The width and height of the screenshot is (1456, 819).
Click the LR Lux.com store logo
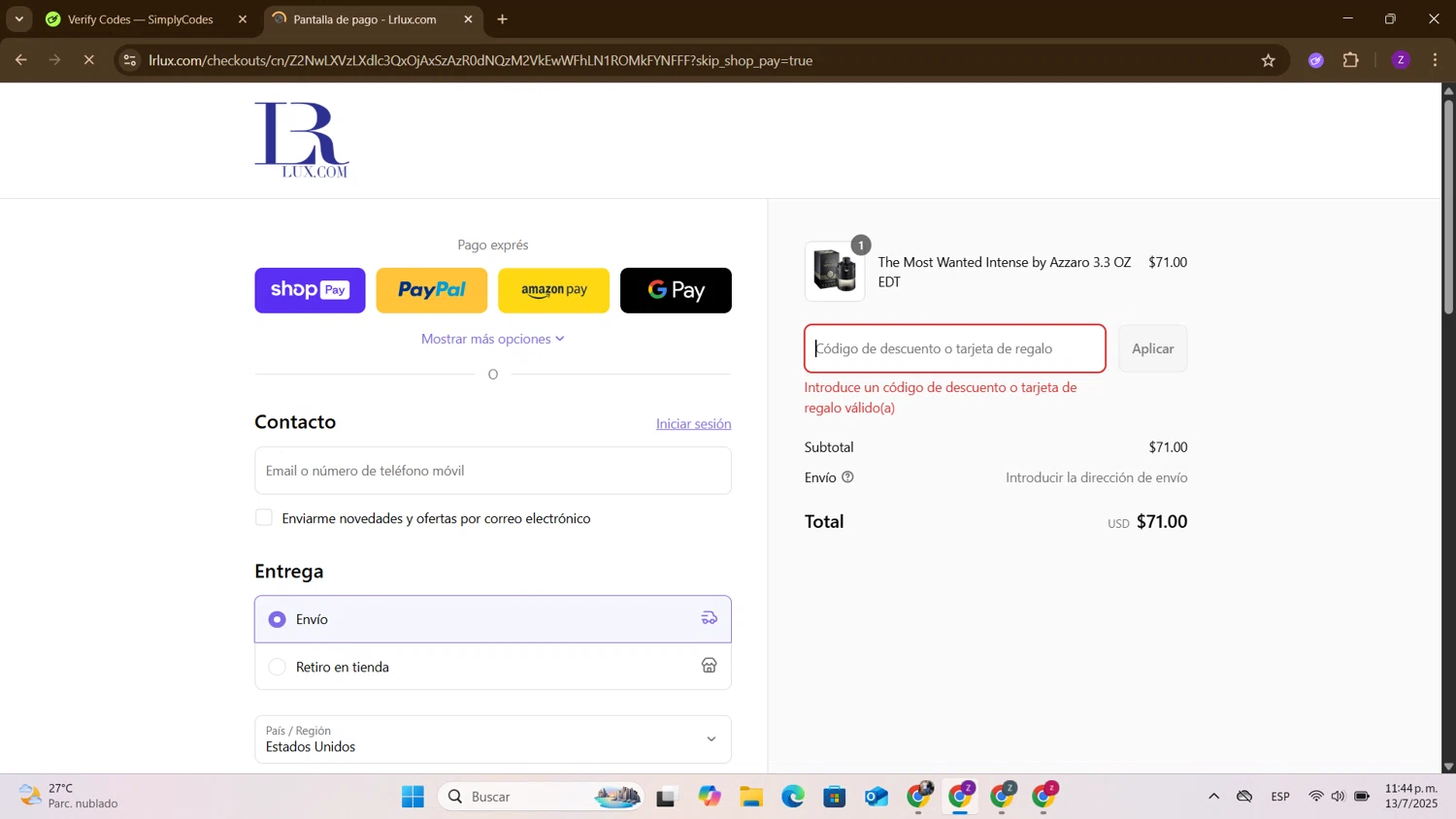click(x=302, y=141)
